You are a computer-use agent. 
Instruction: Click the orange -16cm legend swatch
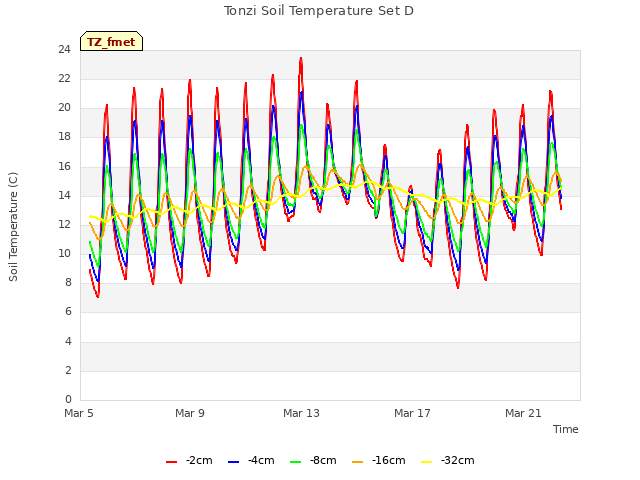[358, 462]
